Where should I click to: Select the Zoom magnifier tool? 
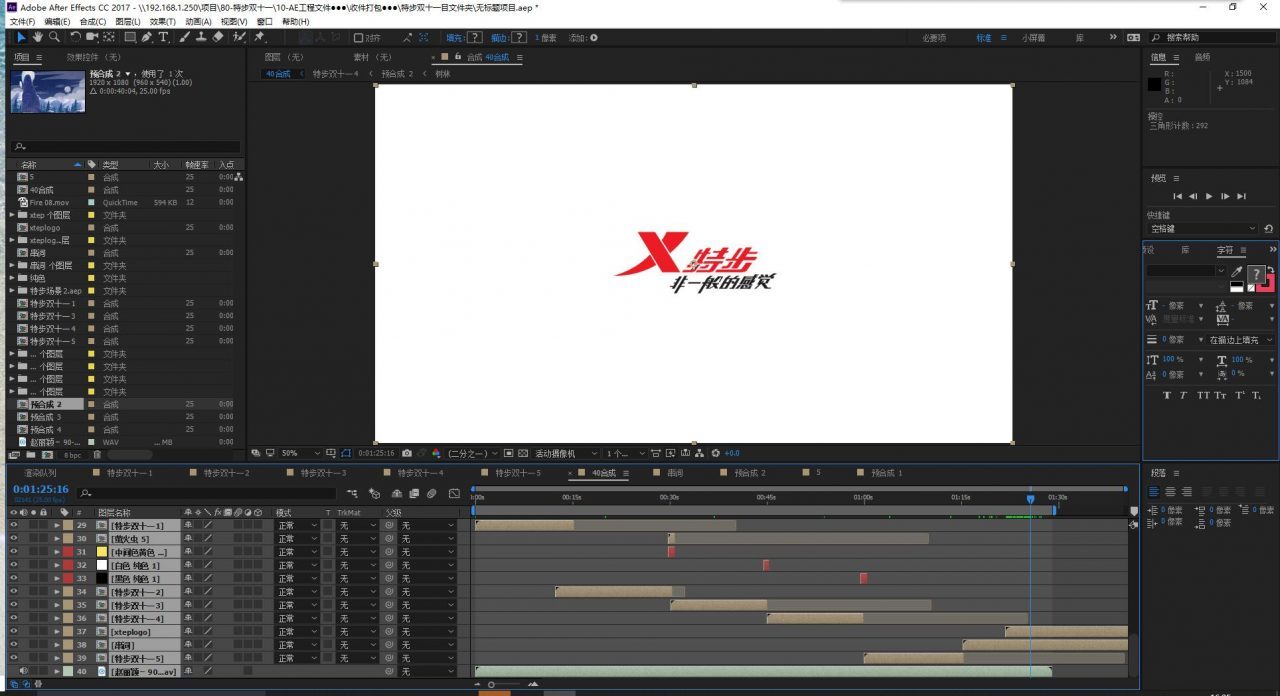53,37
